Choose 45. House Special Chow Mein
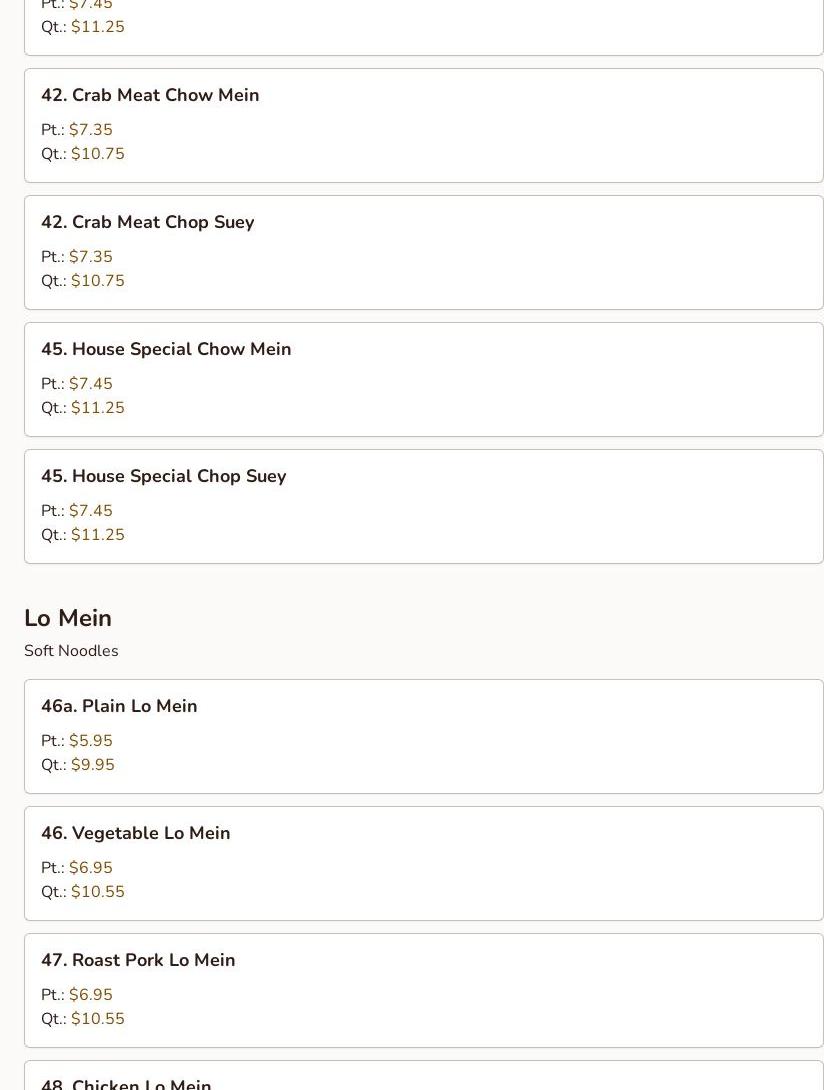824x1090 pixels. point(423,380)
